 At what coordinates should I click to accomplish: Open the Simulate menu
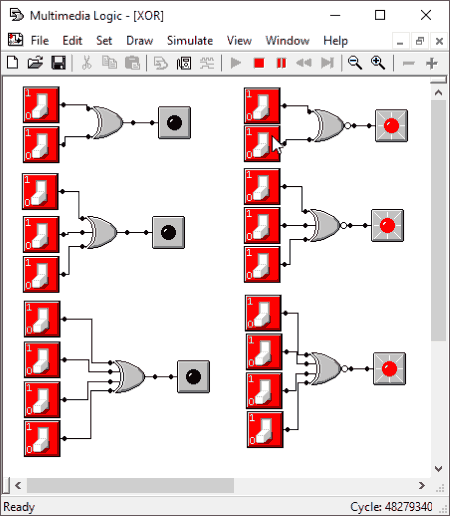(190, 41)
